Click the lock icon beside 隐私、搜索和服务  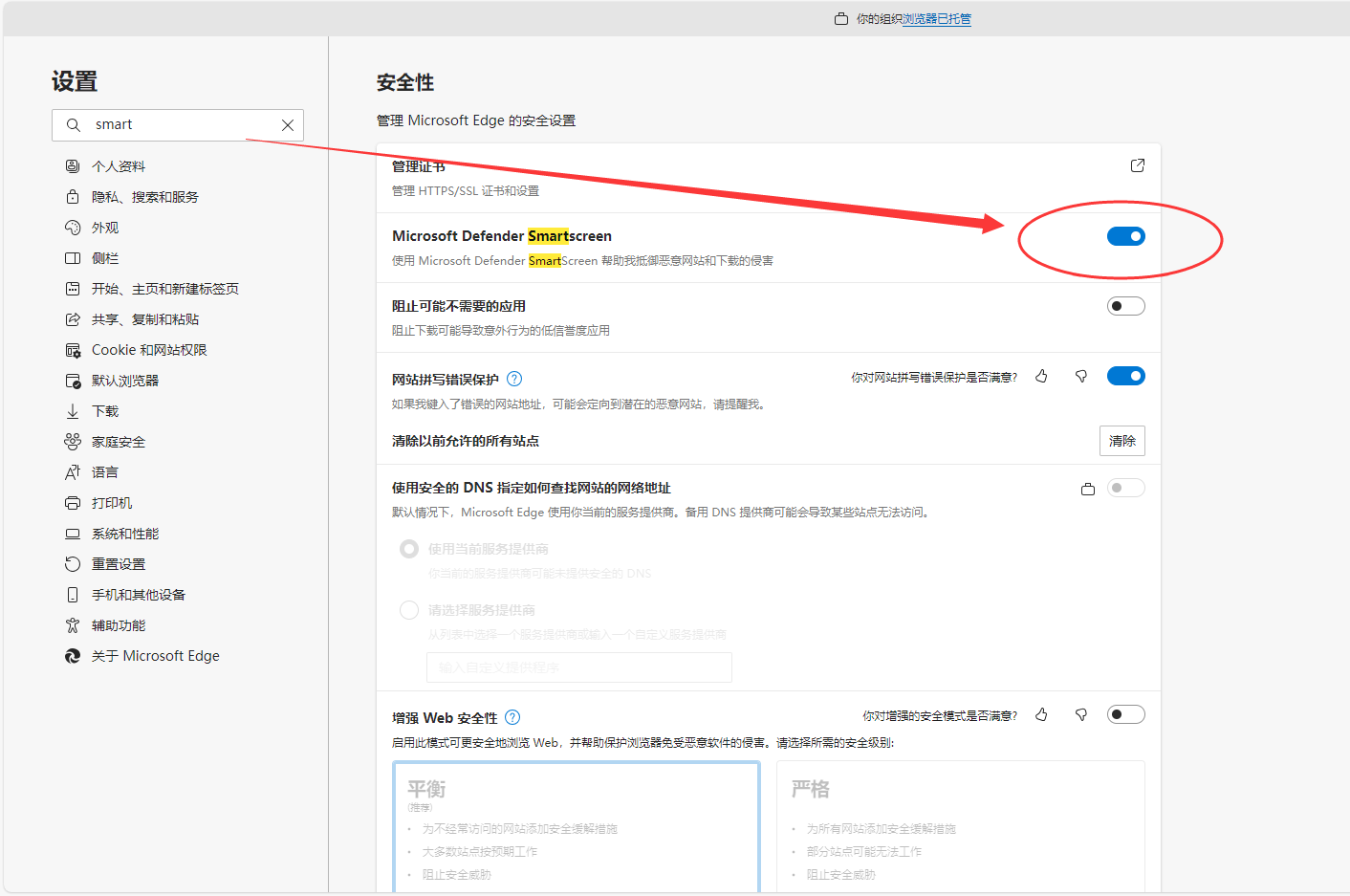pos(73,197)
